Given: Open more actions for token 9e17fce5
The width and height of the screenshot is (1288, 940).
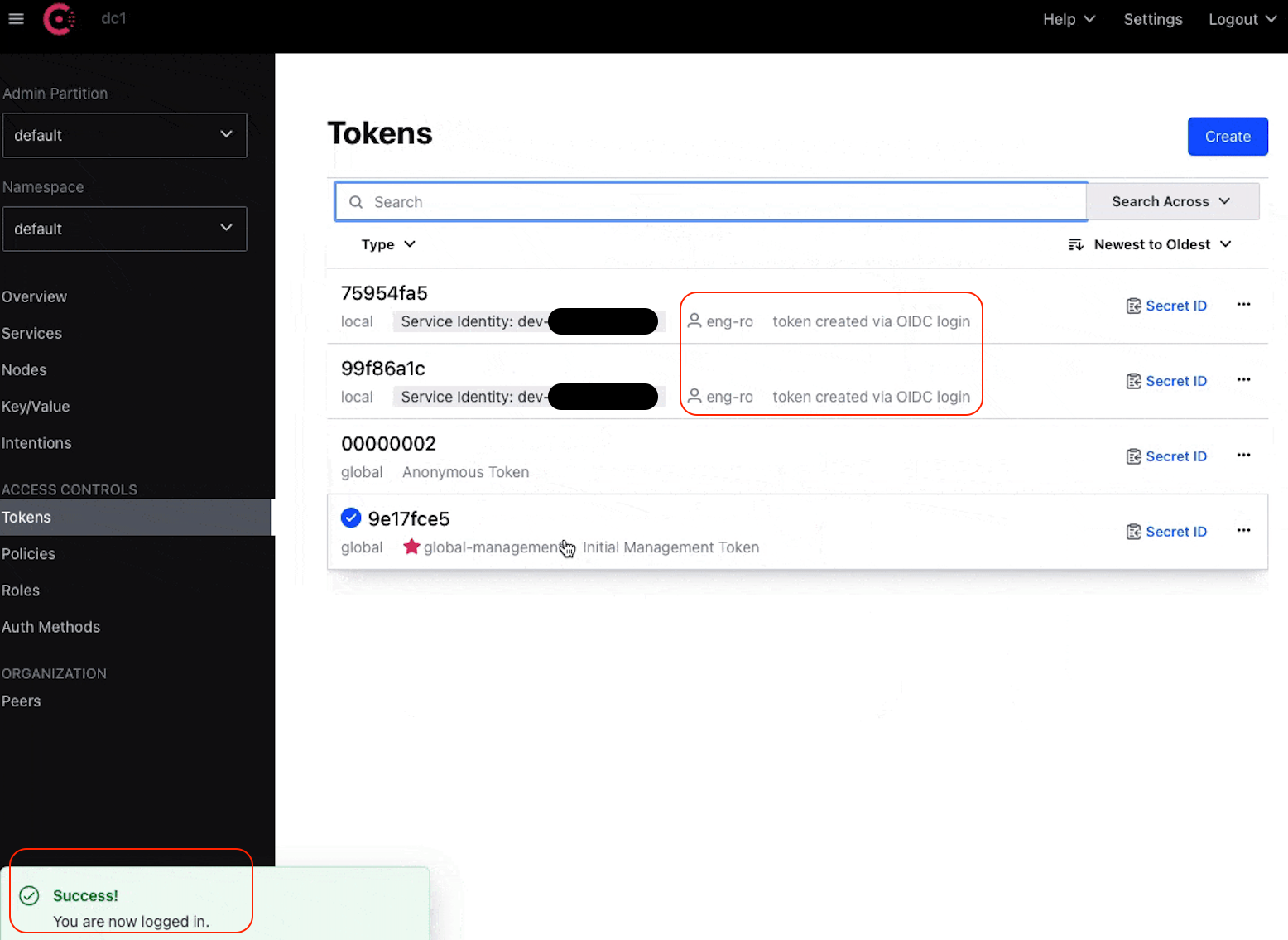Looking at the screenshot, I should click(x=1242, y=531).
